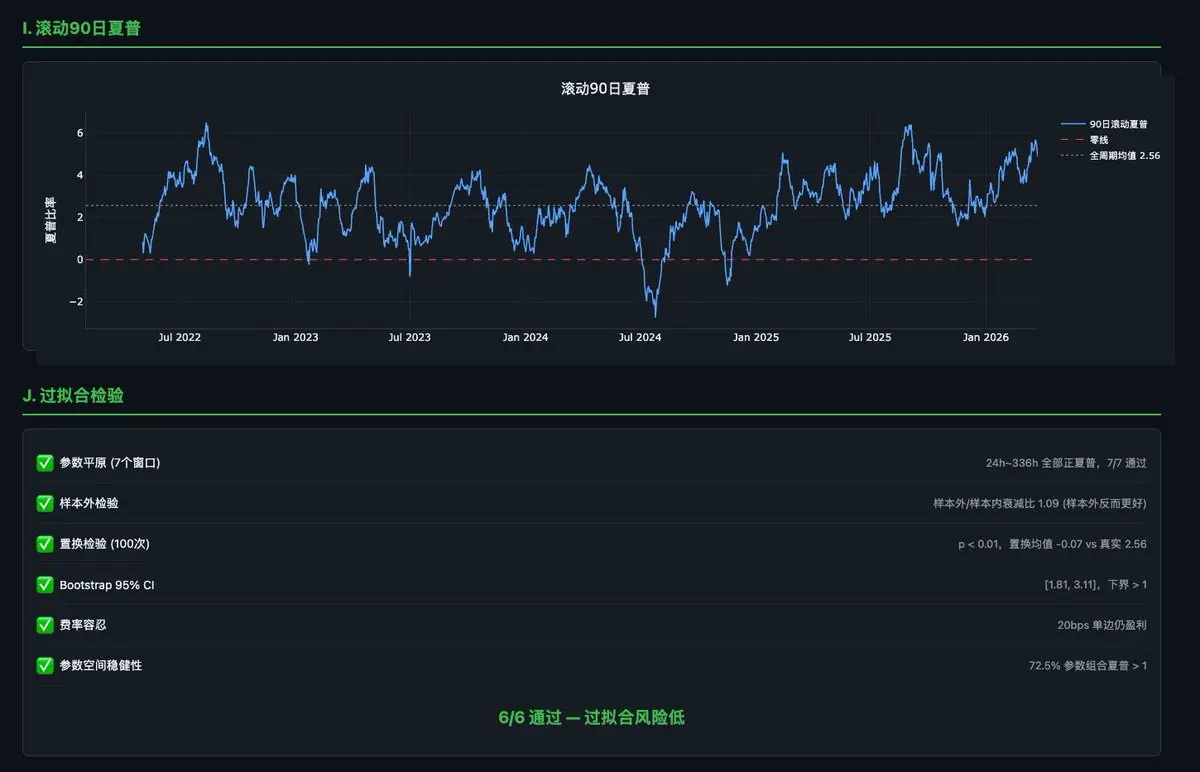The height and width of the screenshot is (772, 1200).
Task: Click the 置换检验 (100次) row label
Action: [x=104, y=544]
